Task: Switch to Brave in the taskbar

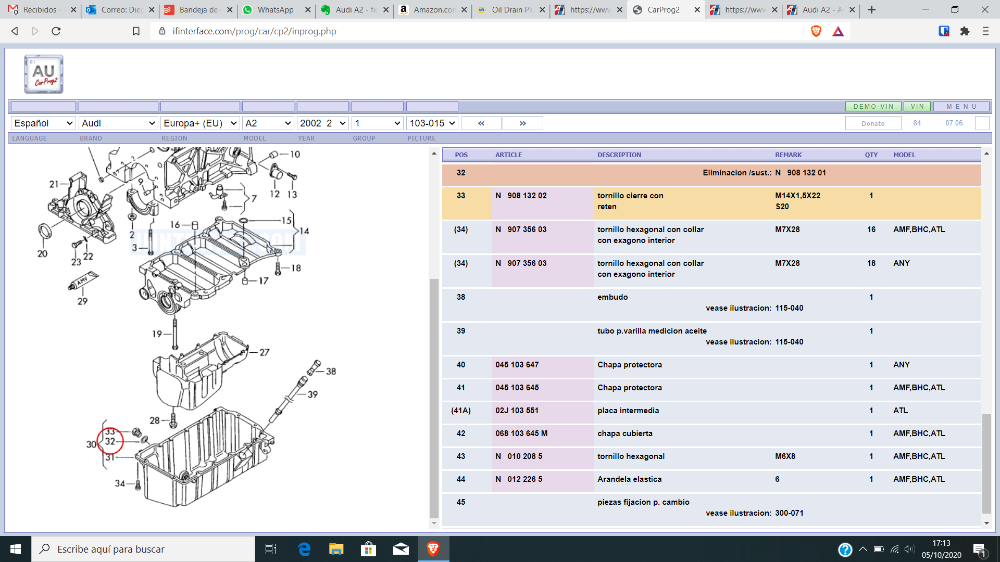Action: (x=433, y=549)
